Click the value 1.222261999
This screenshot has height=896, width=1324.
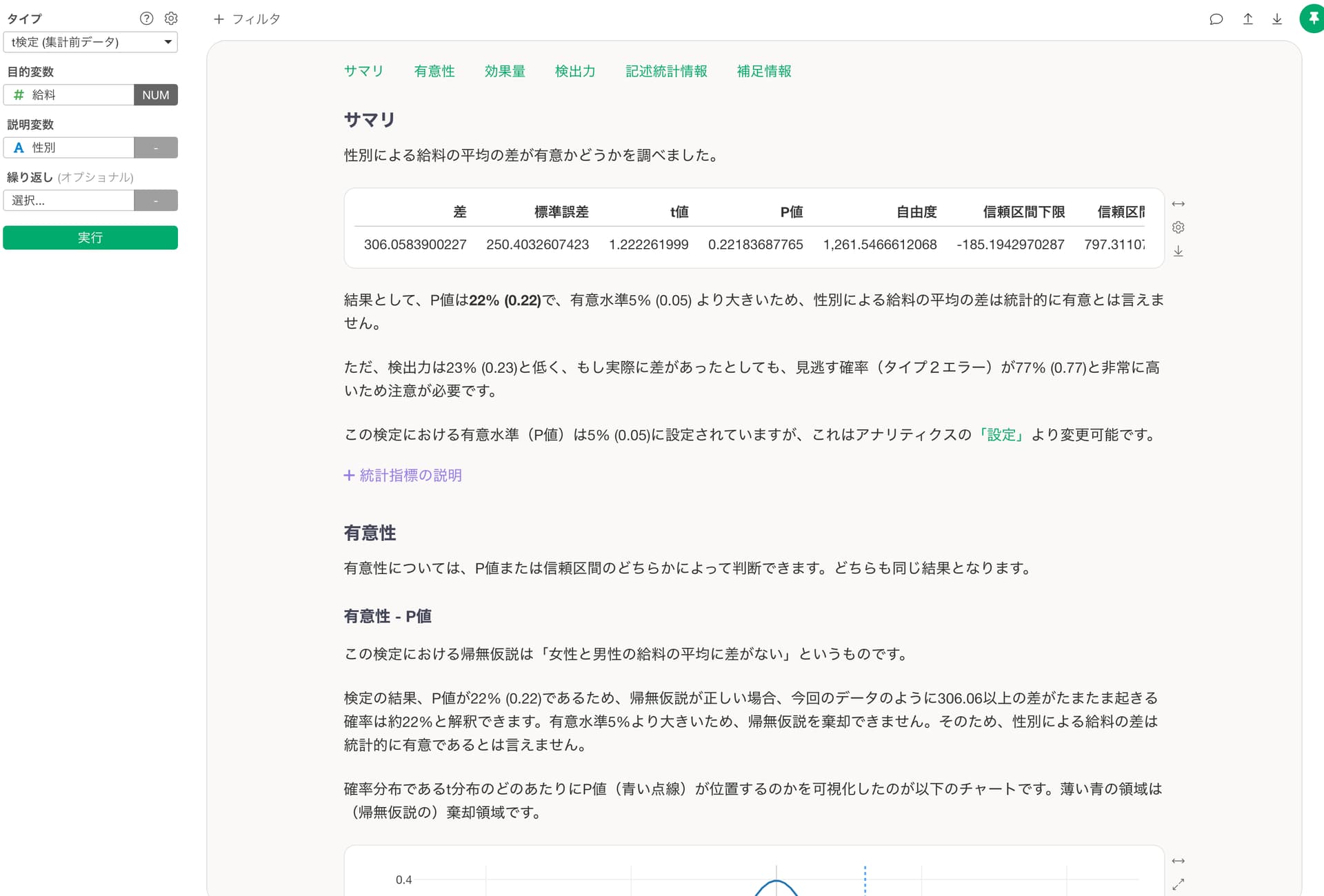(649, 245)
